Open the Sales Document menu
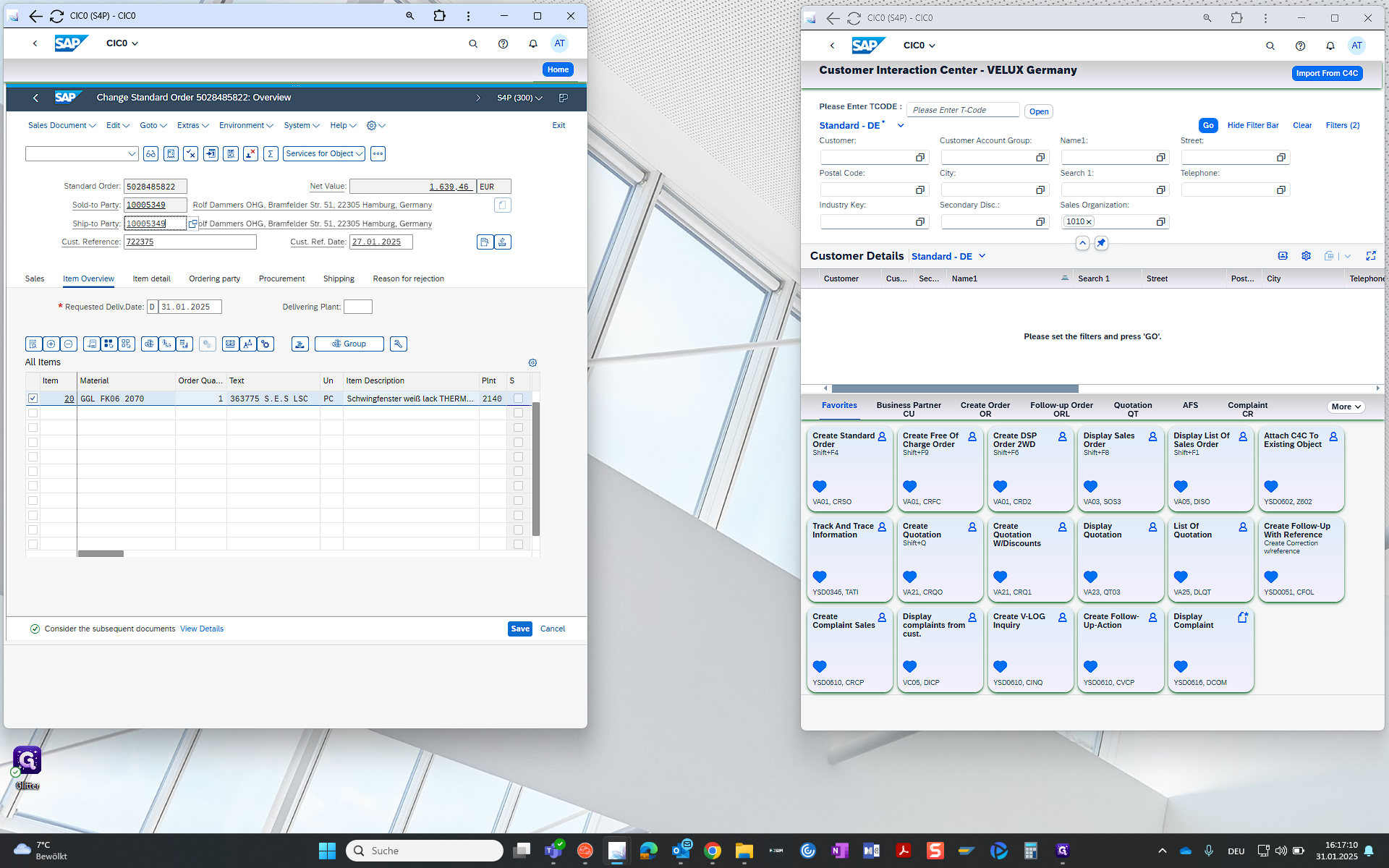1389x868 pixels. click(x=61, y=126)
